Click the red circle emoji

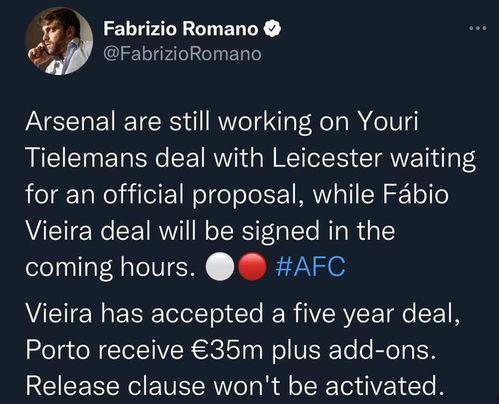(253, 267)
